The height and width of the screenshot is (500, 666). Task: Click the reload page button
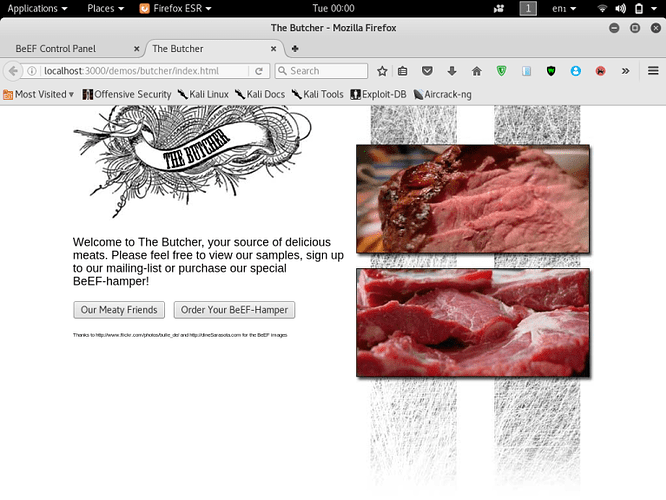point(259,71)
